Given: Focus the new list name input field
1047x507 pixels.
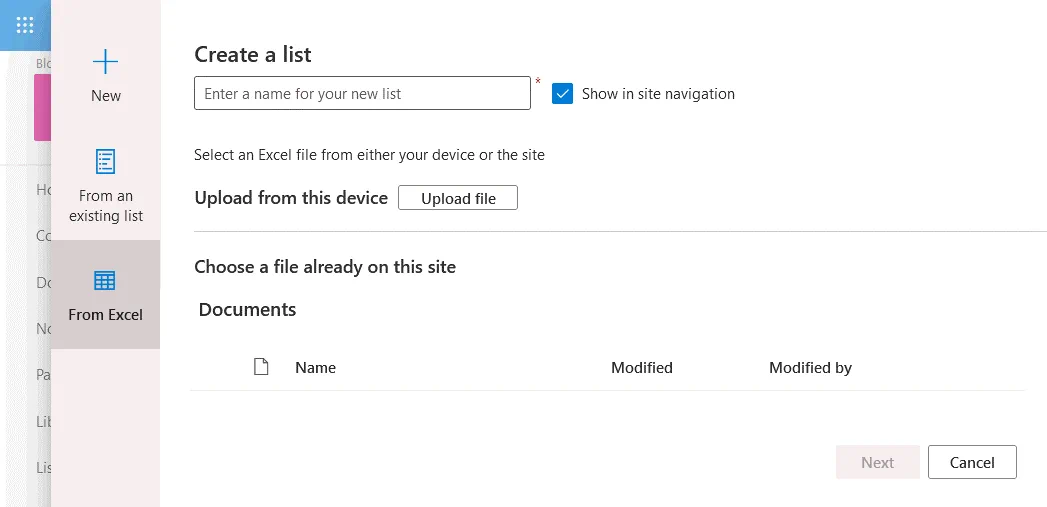Looking at the screenshot, I should pyautogui.click(x=362, y=94).
